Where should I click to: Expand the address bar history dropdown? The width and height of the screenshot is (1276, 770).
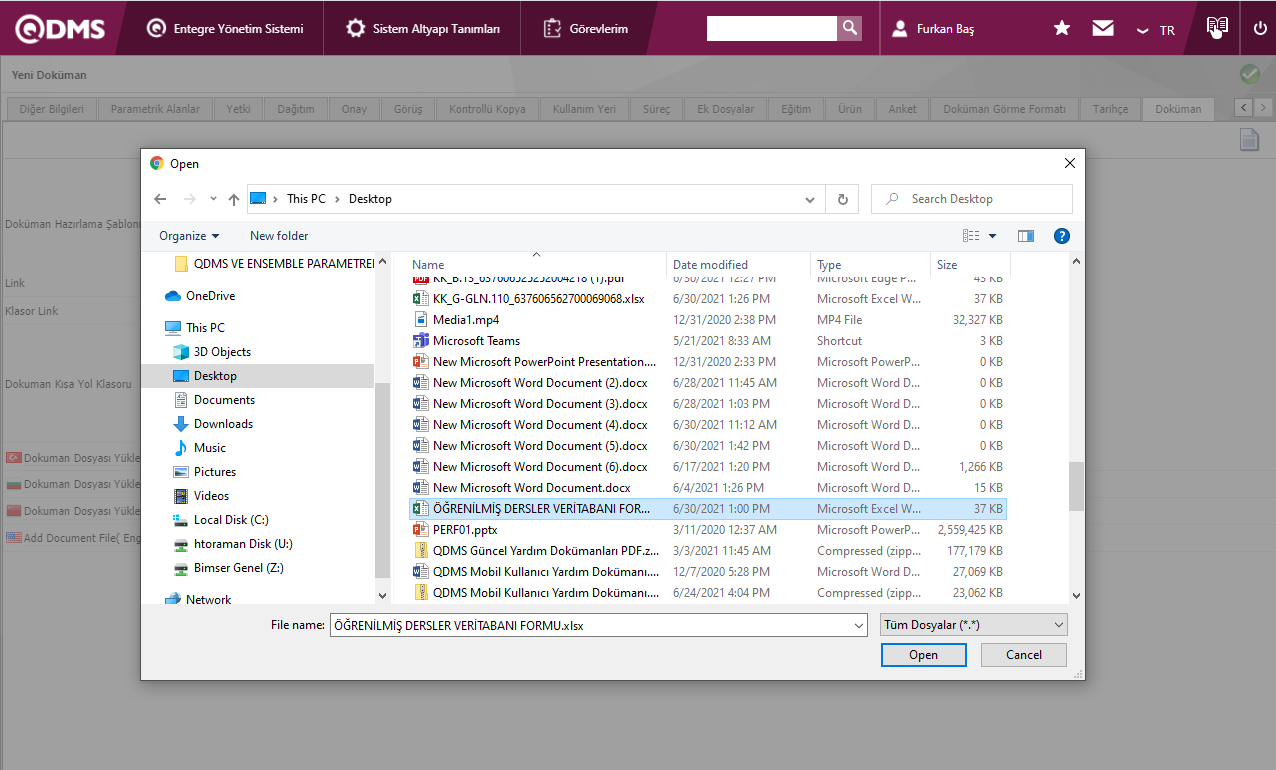click(810, 199)
